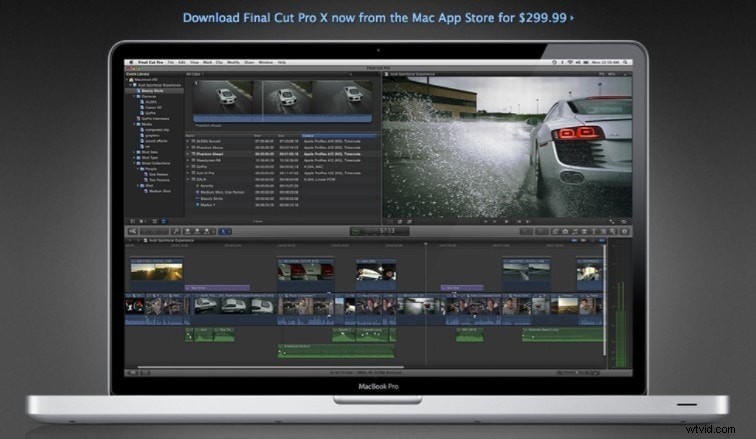Image resolution: width=756 pixels, height=439 pixels.
Task: Collapse the Macintosh HD disclosure triangle
Action: [127, 80]
